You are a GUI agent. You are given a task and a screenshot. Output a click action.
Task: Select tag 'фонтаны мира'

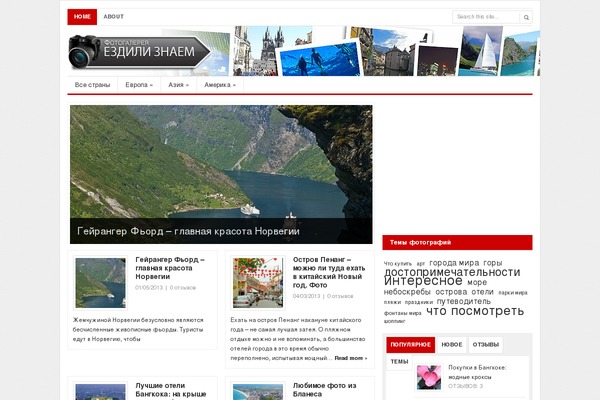click(403, 313)
